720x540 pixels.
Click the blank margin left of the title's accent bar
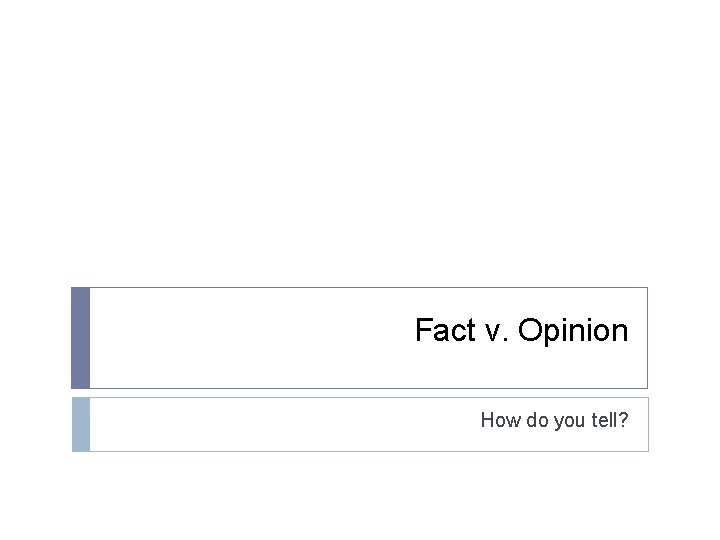35,338
